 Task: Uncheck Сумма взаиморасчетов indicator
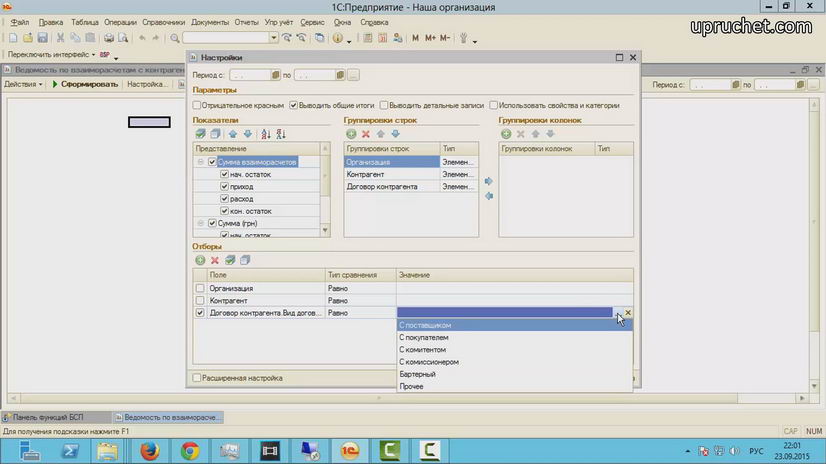click(212, 162)
